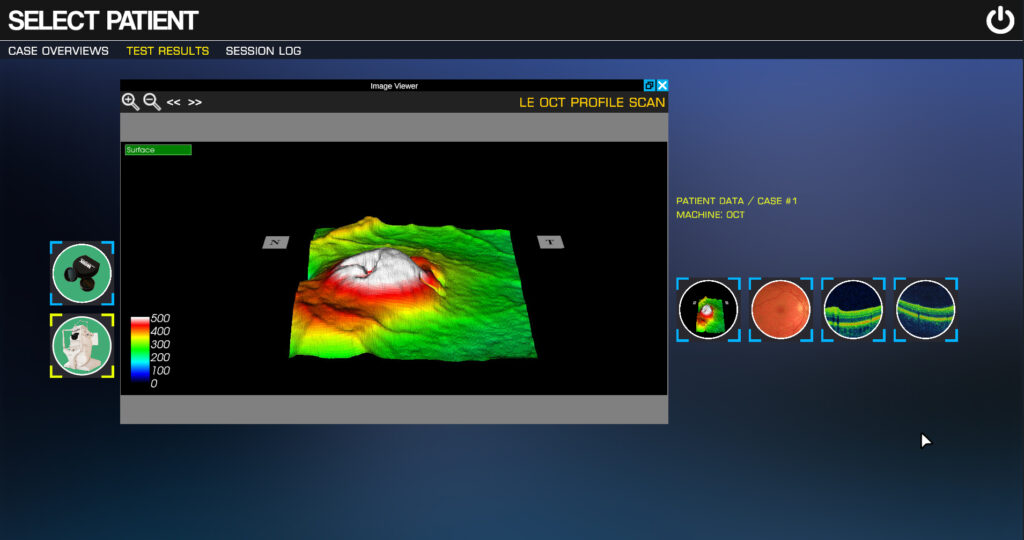
Task: Open the Session Log tab
Action: pos(263,51)
